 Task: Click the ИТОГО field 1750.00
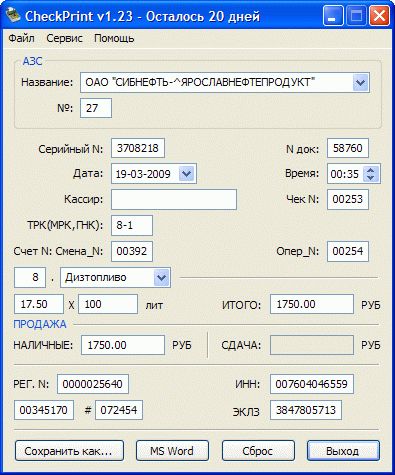[x=312, y=304]
